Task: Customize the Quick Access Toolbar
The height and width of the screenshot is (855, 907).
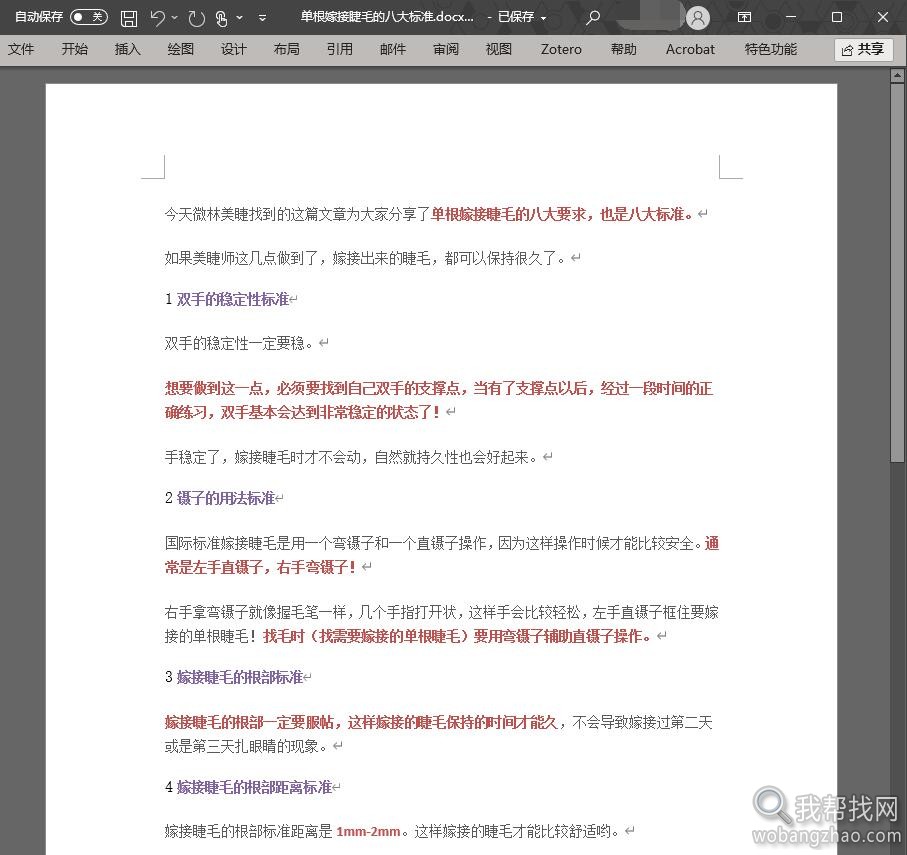Action: point(262,19)
